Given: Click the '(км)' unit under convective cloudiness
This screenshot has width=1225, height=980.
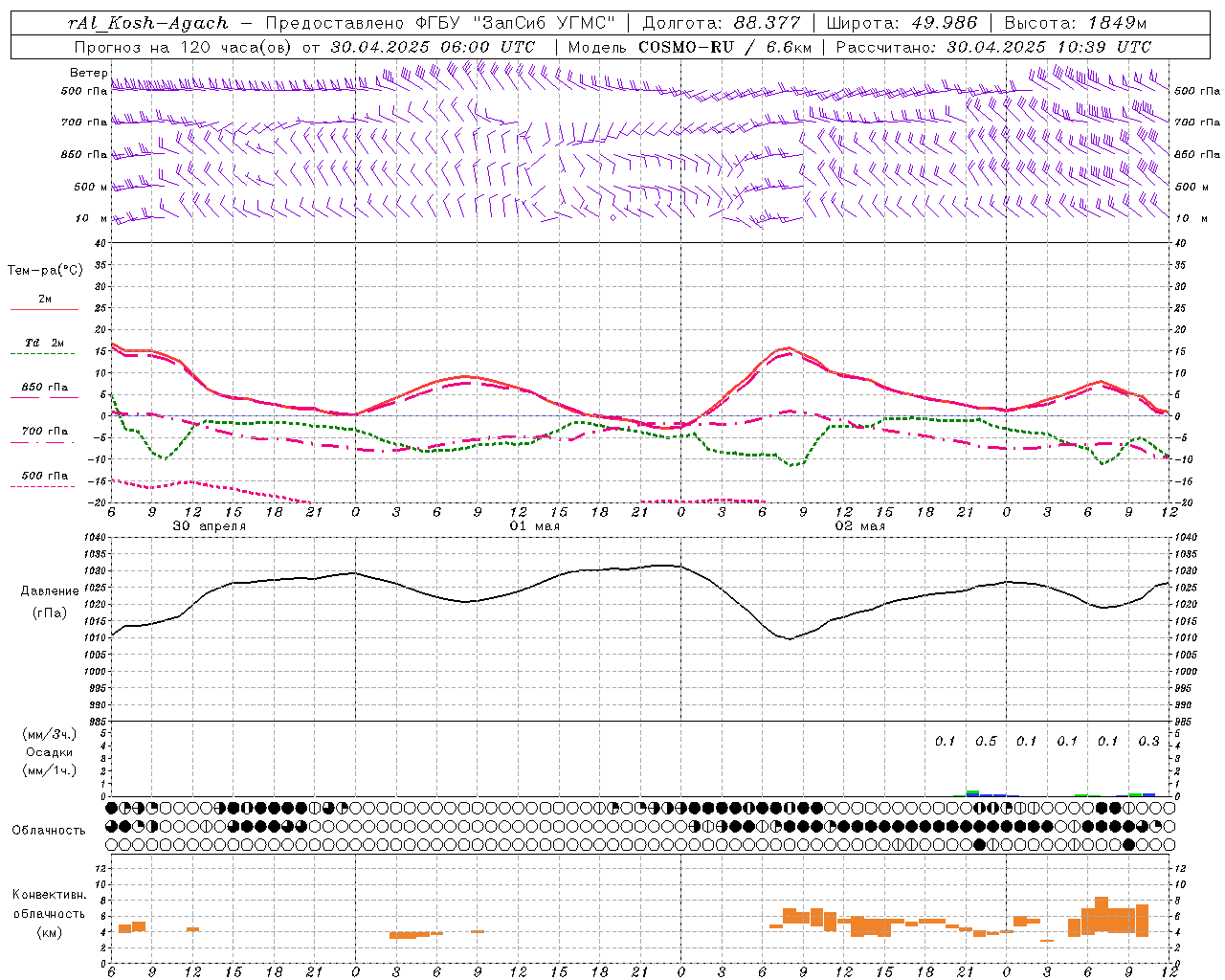Looking at the screenshot, I should 49,932.
